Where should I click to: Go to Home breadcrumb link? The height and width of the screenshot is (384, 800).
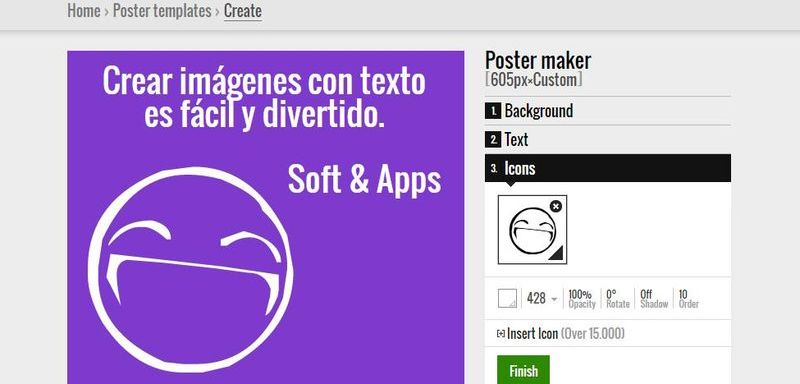pos(84,11)
